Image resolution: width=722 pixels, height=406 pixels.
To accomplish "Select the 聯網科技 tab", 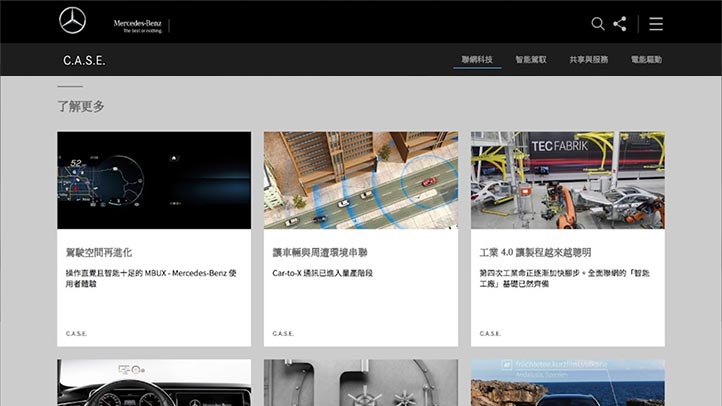I will 477,60.
